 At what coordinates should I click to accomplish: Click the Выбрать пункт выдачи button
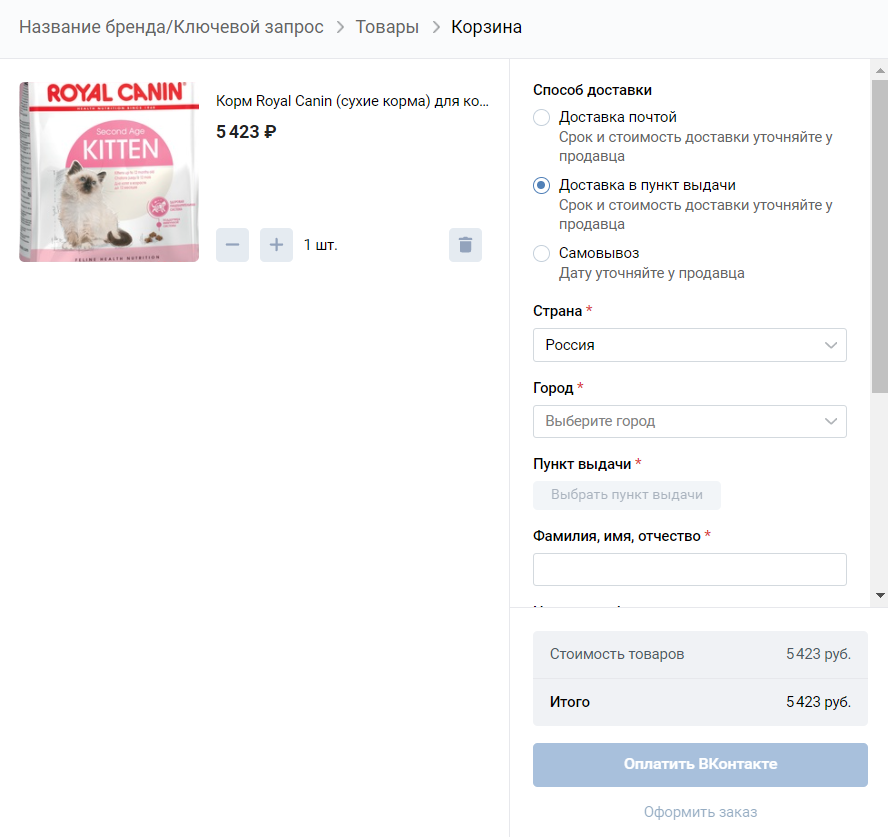pyautogui.click(x=627, y=495)
